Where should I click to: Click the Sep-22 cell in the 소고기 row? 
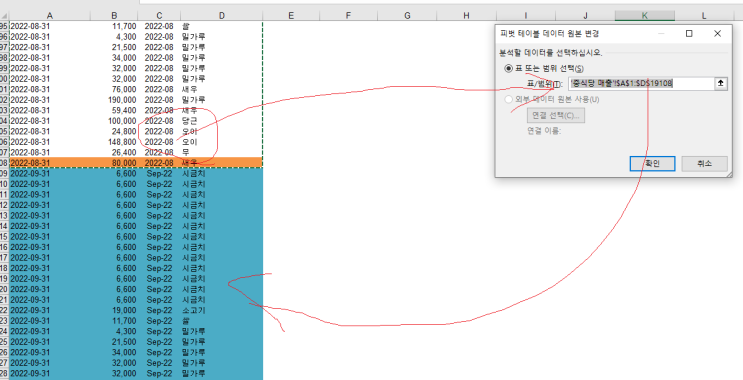159,310
